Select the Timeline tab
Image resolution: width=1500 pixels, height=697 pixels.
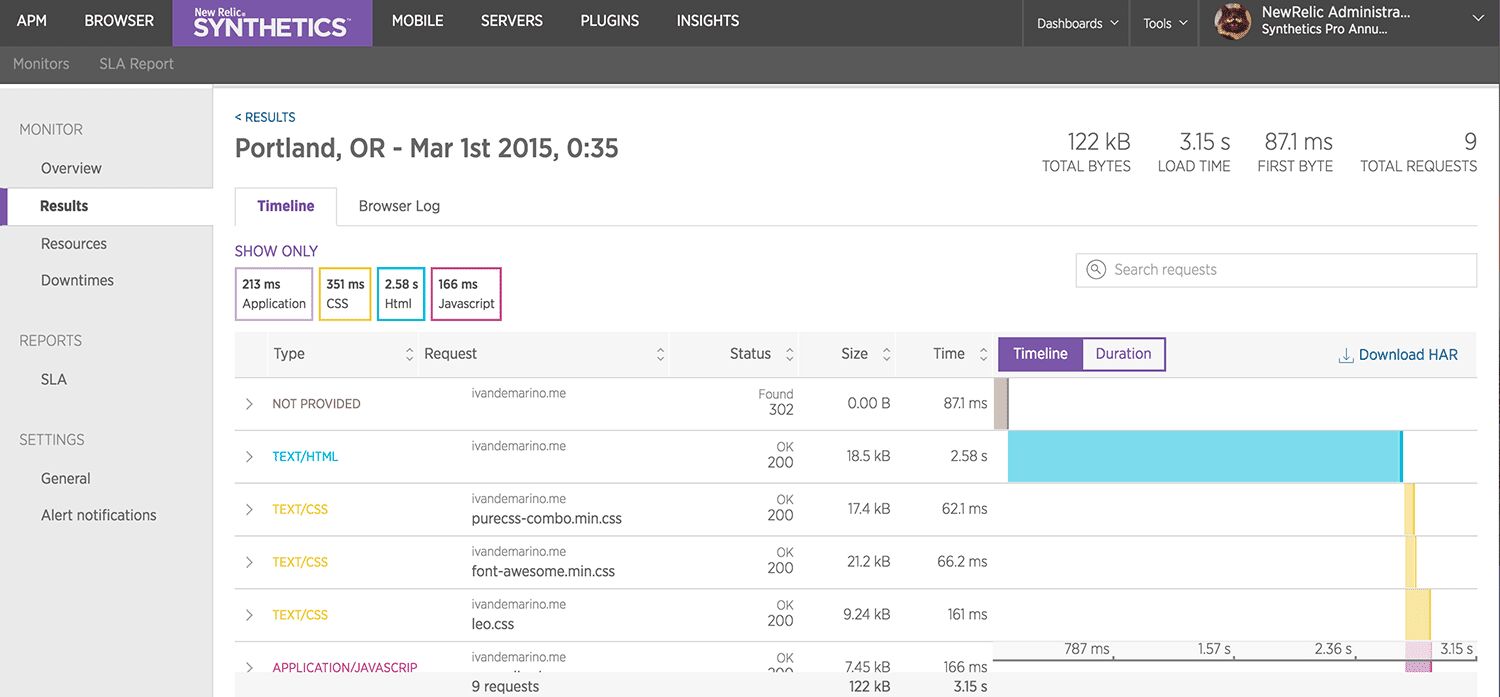[286, 206]
